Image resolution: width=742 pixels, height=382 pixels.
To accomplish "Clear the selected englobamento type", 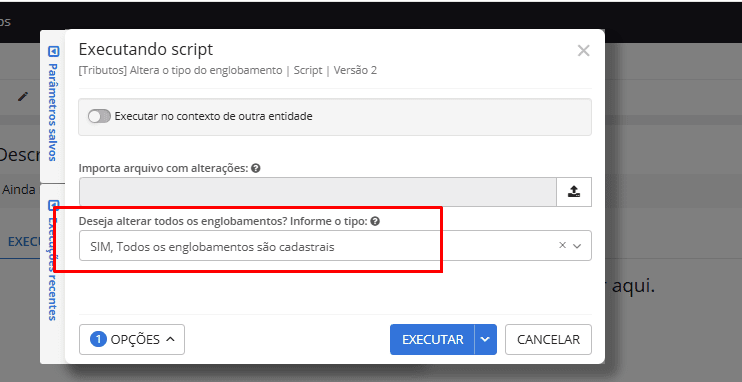I will pos(562,245).
